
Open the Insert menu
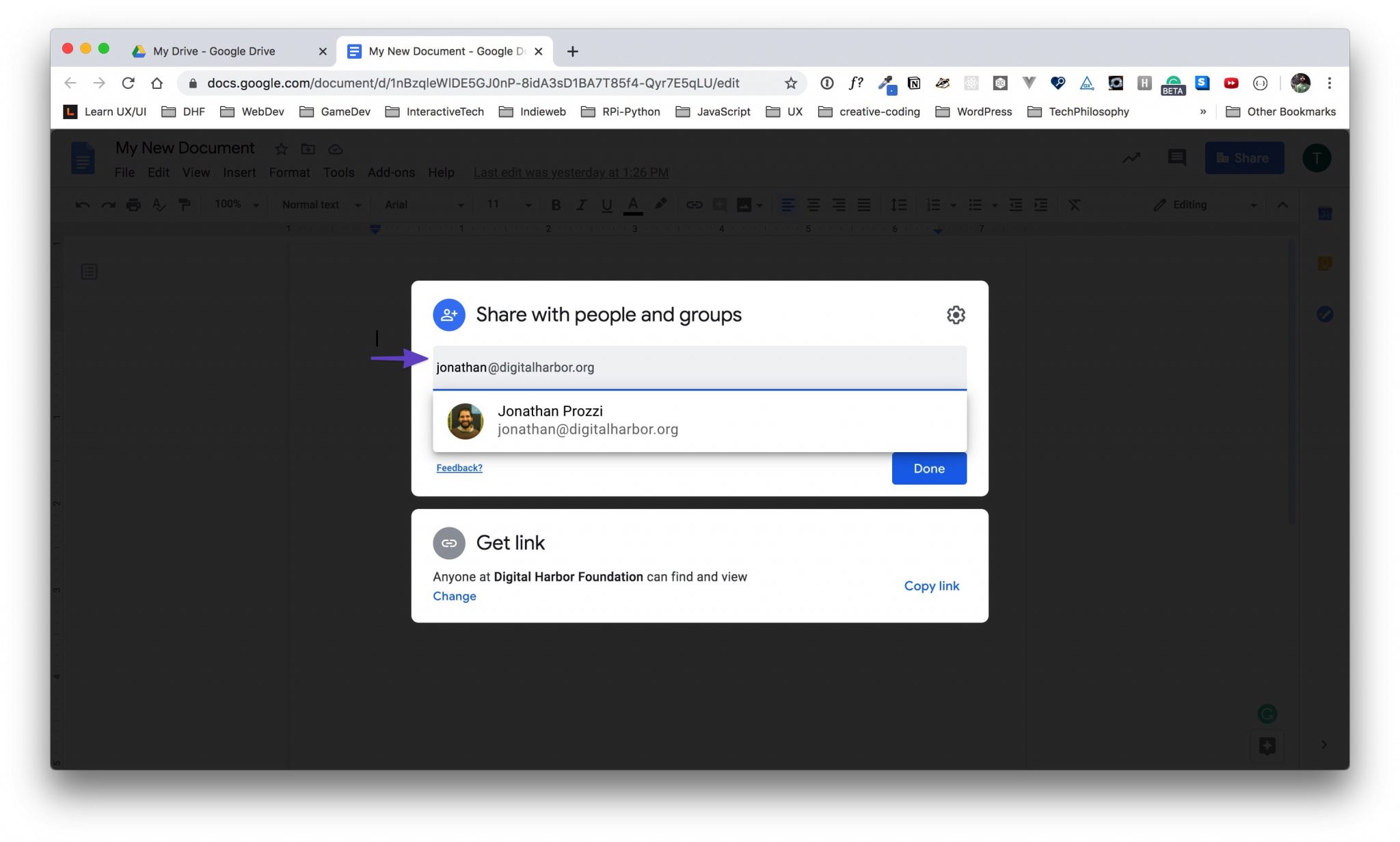click(x=239, y=172)
